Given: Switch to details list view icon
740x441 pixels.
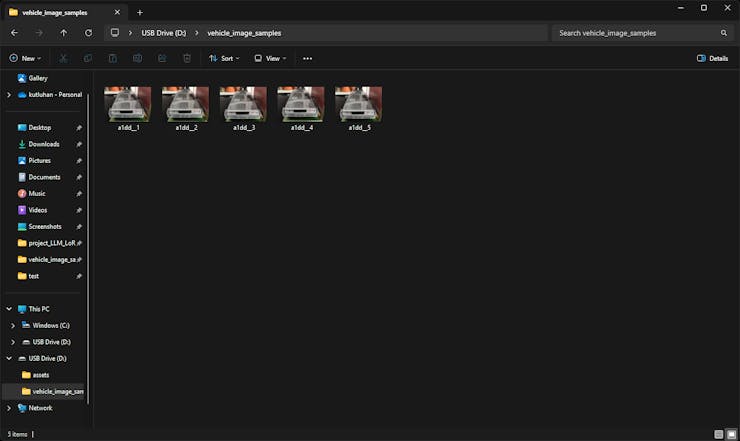Looking at the screenshot, I should tap(718, 434).
